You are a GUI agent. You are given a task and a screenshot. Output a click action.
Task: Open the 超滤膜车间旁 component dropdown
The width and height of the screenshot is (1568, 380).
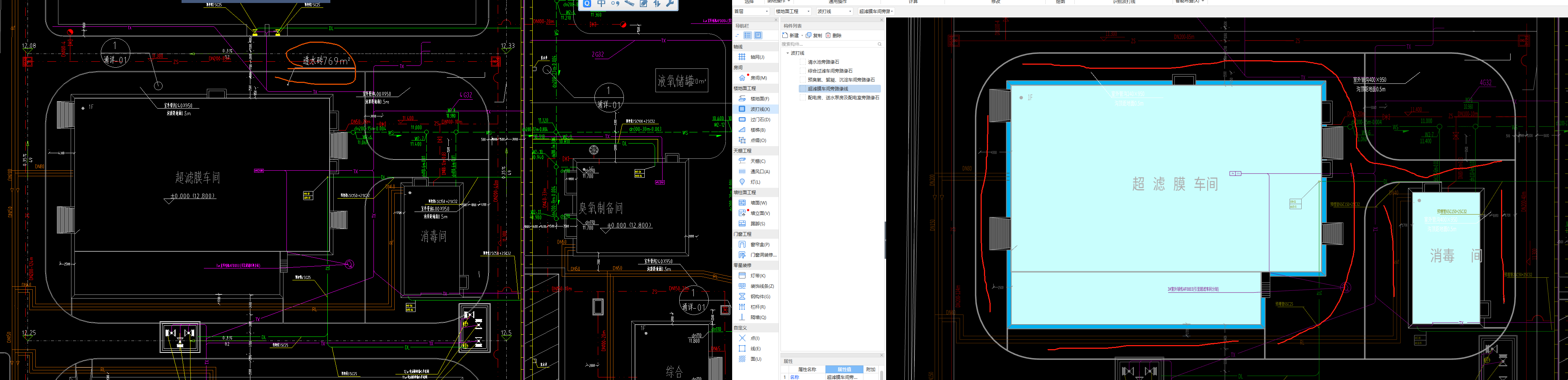point(876,12)
